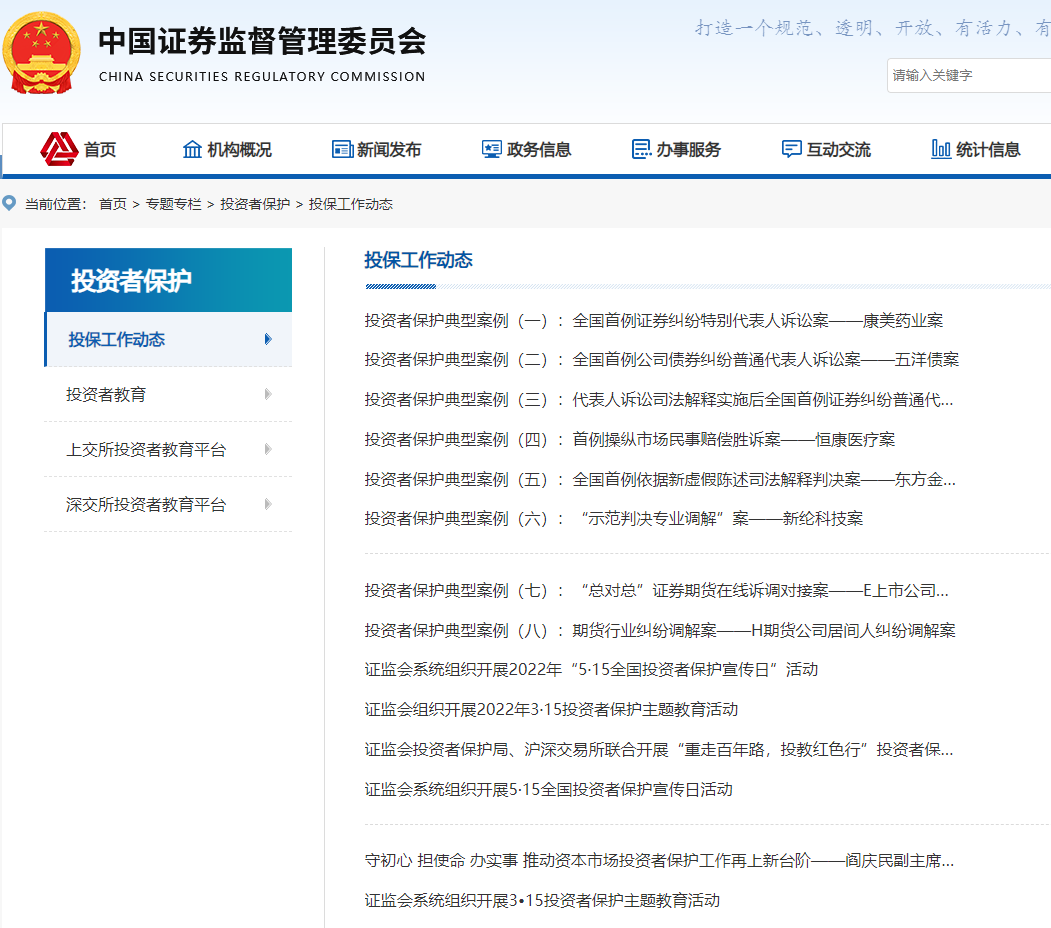Click the bar chart icon beside 统计信息
The image size is (1051, 928).
click(941, 149)
